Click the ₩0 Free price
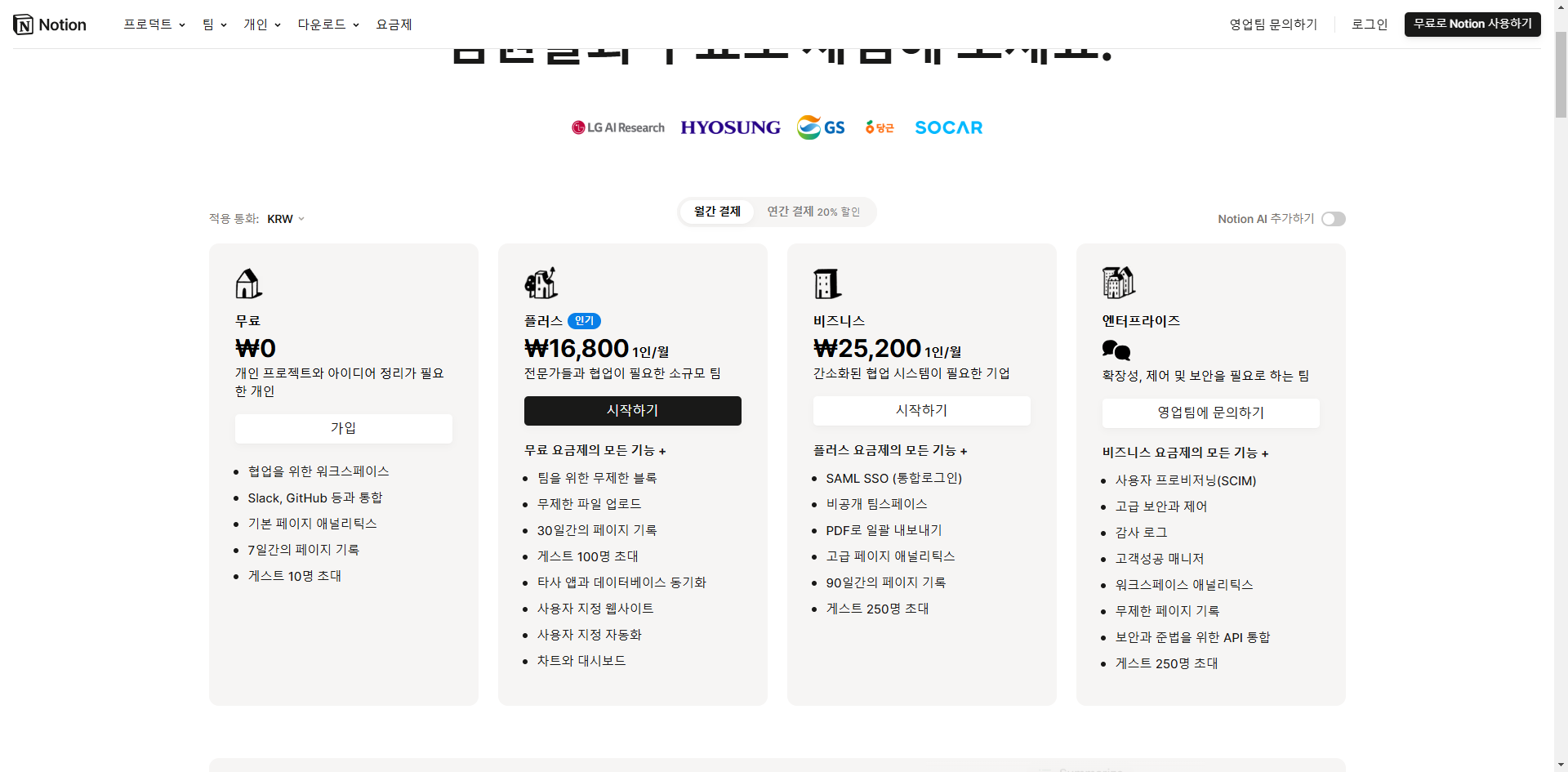 256,349
